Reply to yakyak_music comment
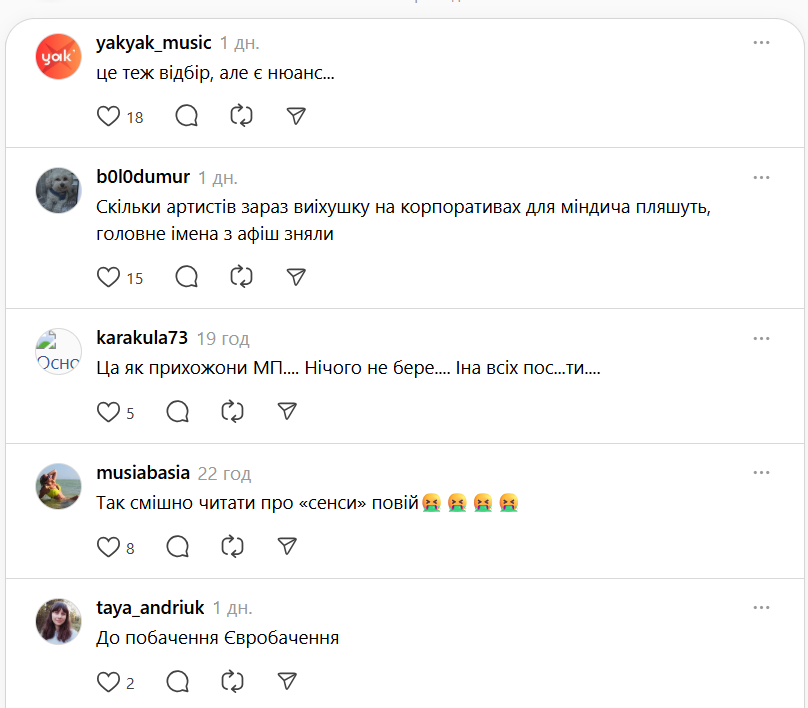This screenshot has width=808, height=708. 187,116
